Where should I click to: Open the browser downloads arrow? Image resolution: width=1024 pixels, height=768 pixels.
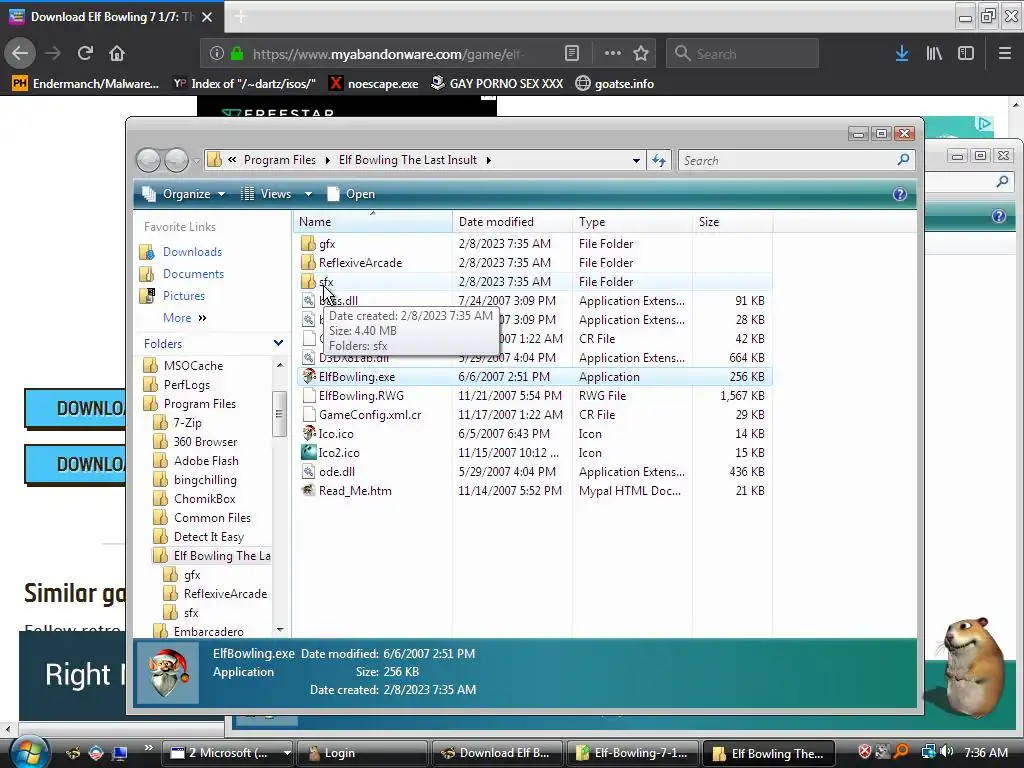coord(902,54)
